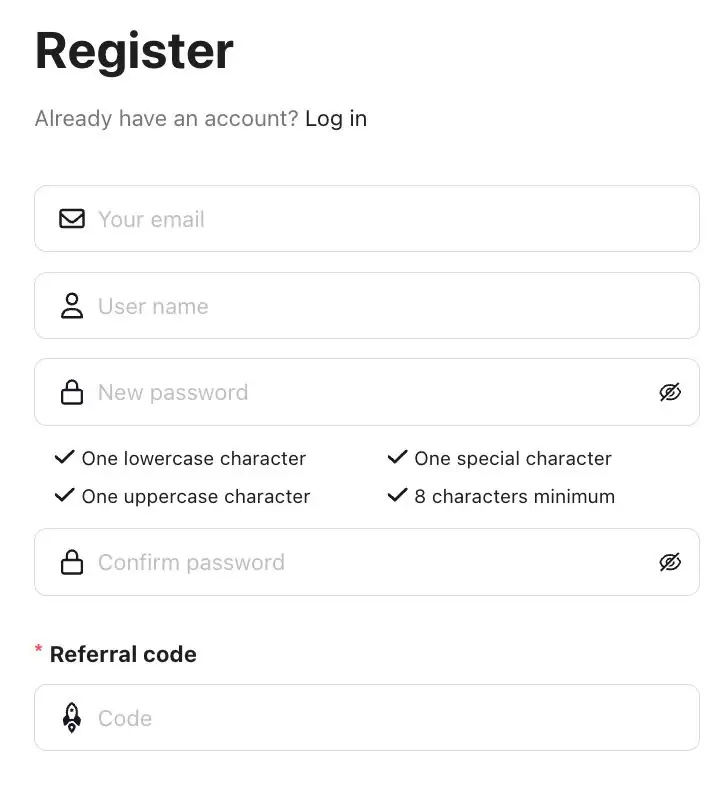
Task: Focus the New password input
Action: tap(367, 392)
